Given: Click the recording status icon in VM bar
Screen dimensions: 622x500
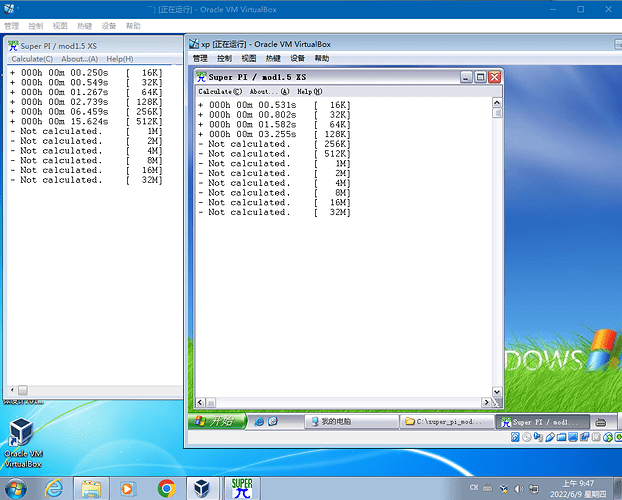Looking at the screenshot, I should pyautogui.click(x=596, y=437).
